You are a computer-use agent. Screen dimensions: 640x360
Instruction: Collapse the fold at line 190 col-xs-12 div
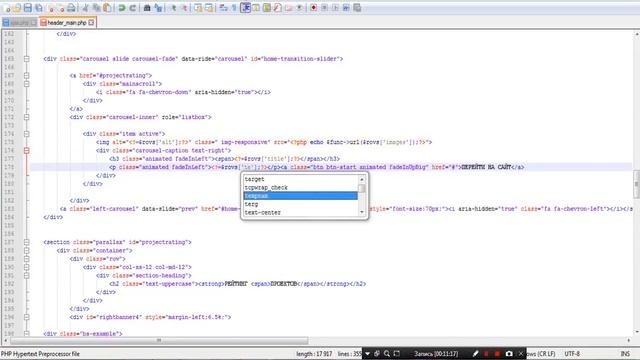click(27, 267)
